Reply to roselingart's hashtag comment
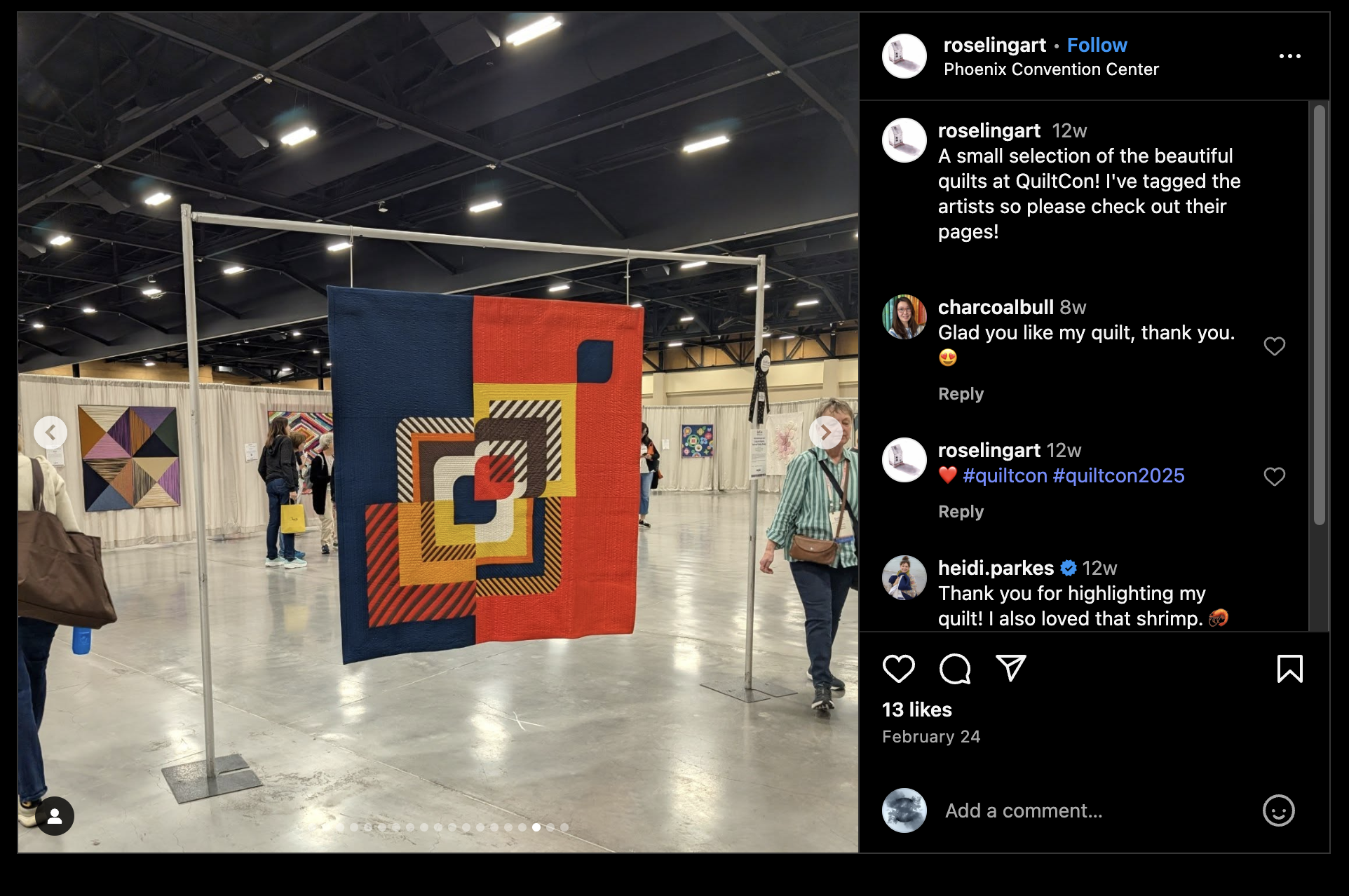Viewport: 1349px width, 896px height. pos(961,512)
